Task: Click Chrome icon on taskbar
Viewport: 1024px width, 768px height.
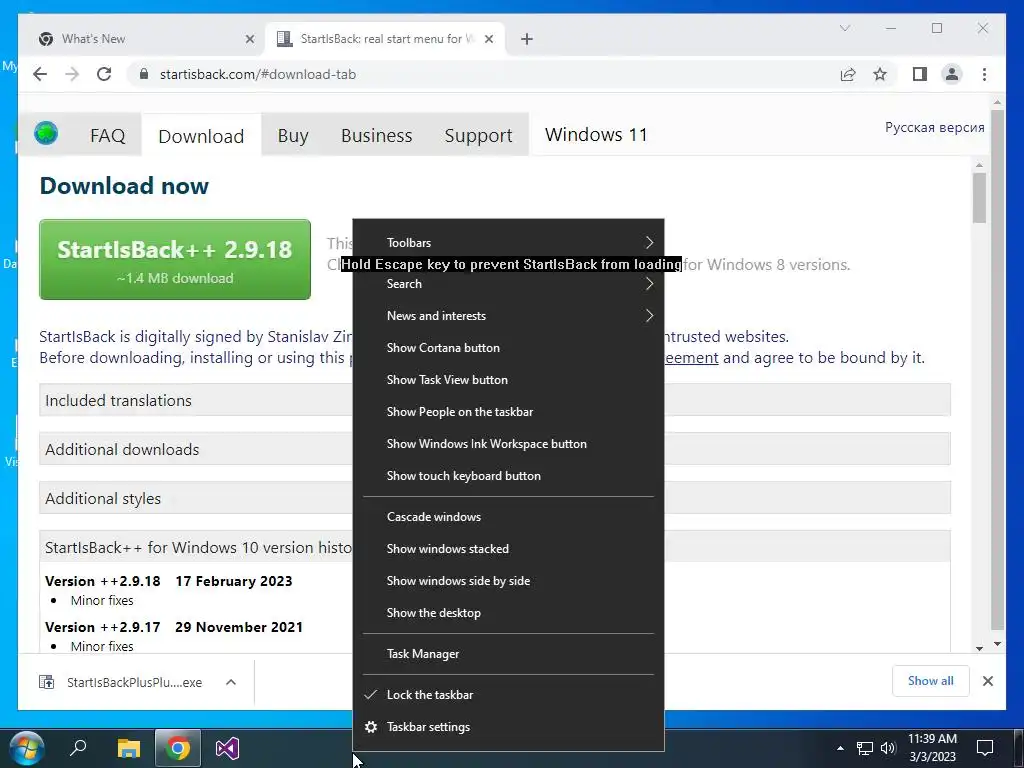Action: [177, 748]
